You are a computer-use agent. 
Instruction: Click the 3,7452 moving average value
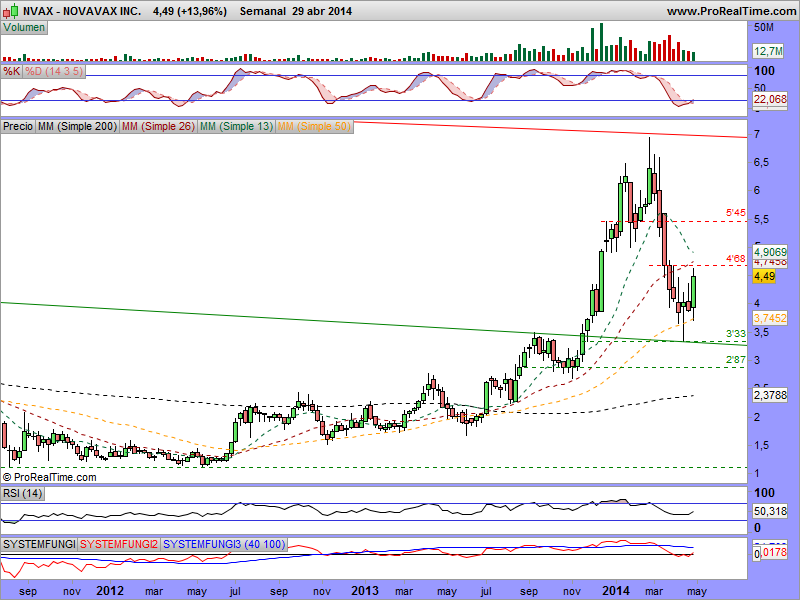point(770,318)
